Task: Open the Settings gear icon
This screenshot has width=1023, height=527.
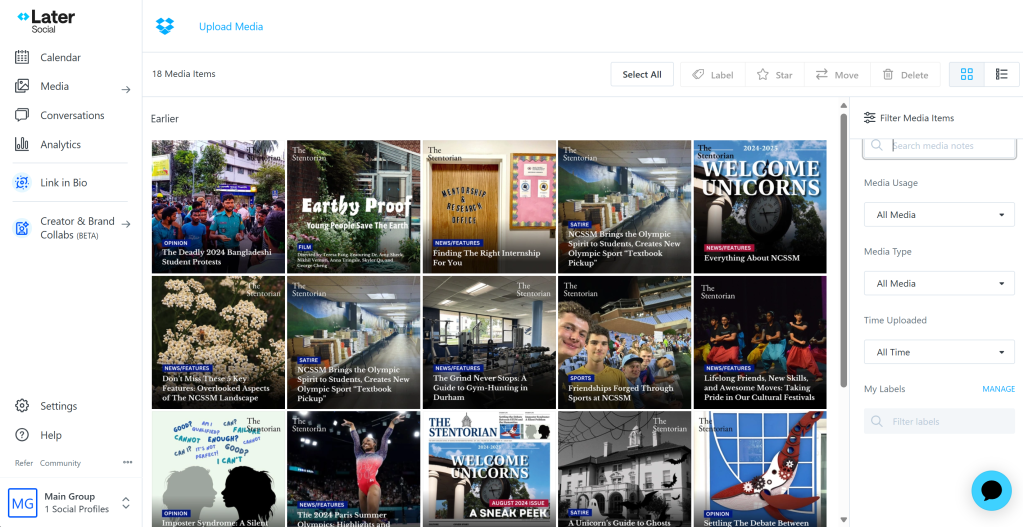Action: (22, 406)
